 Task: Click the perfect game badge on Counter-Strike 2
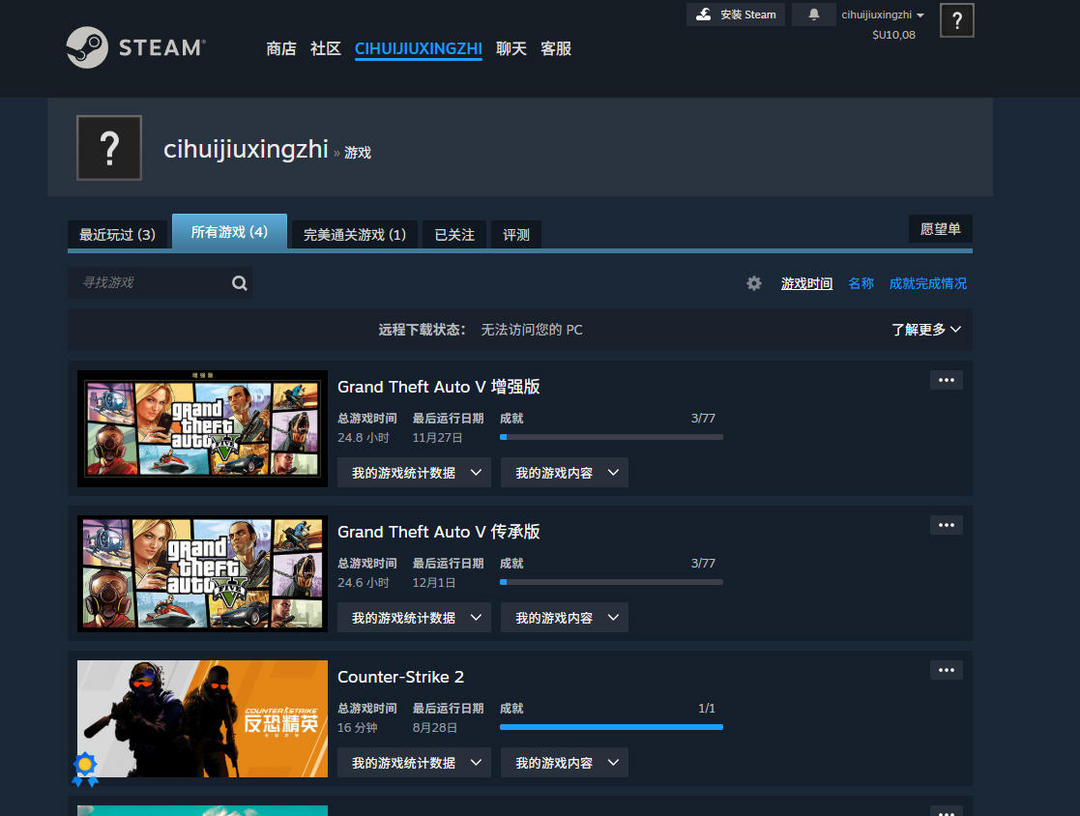point(85,767)
